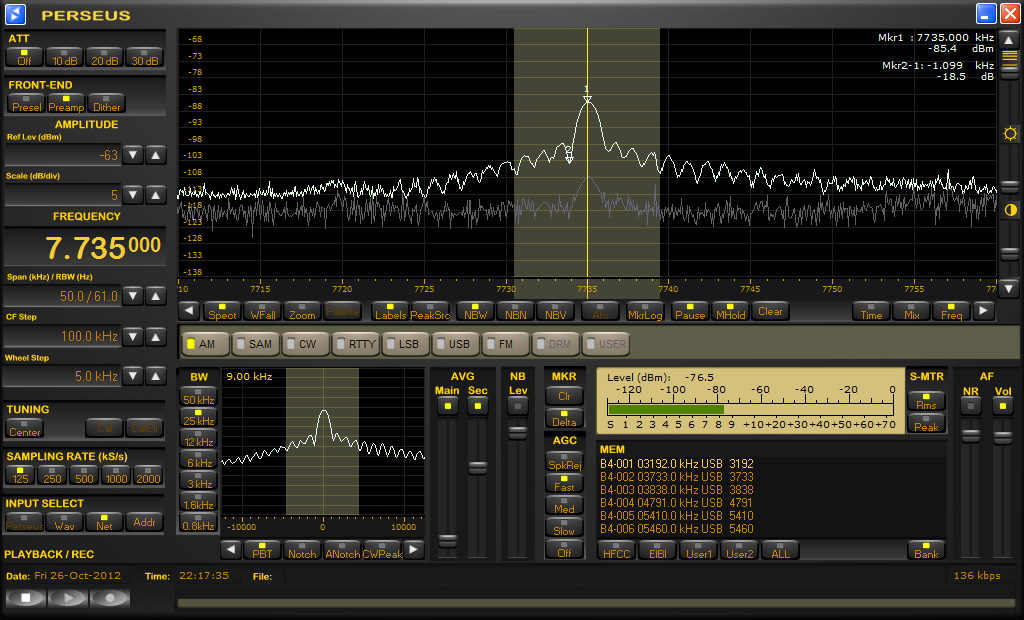Screen dimensions: 1024x620
Task: Adjust the AVG Main slider
Action: coord(447,541)
